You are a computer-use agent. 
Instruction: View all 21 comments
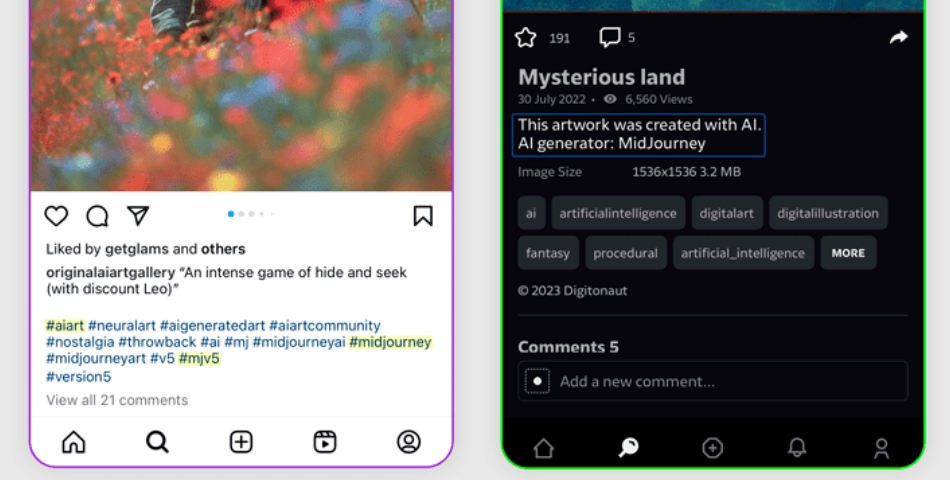pyautogui.click(x=117, y=400)
